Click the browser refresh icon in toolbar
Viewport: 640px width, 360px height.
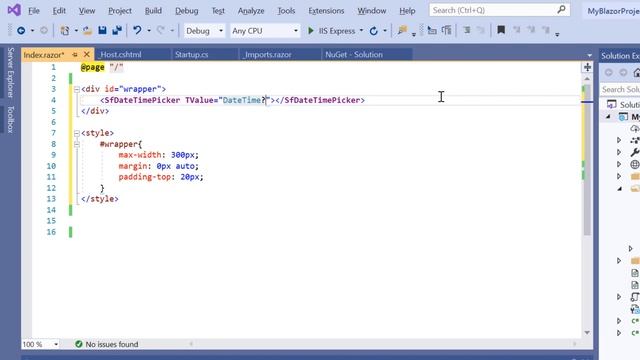(x=373, y=31)
